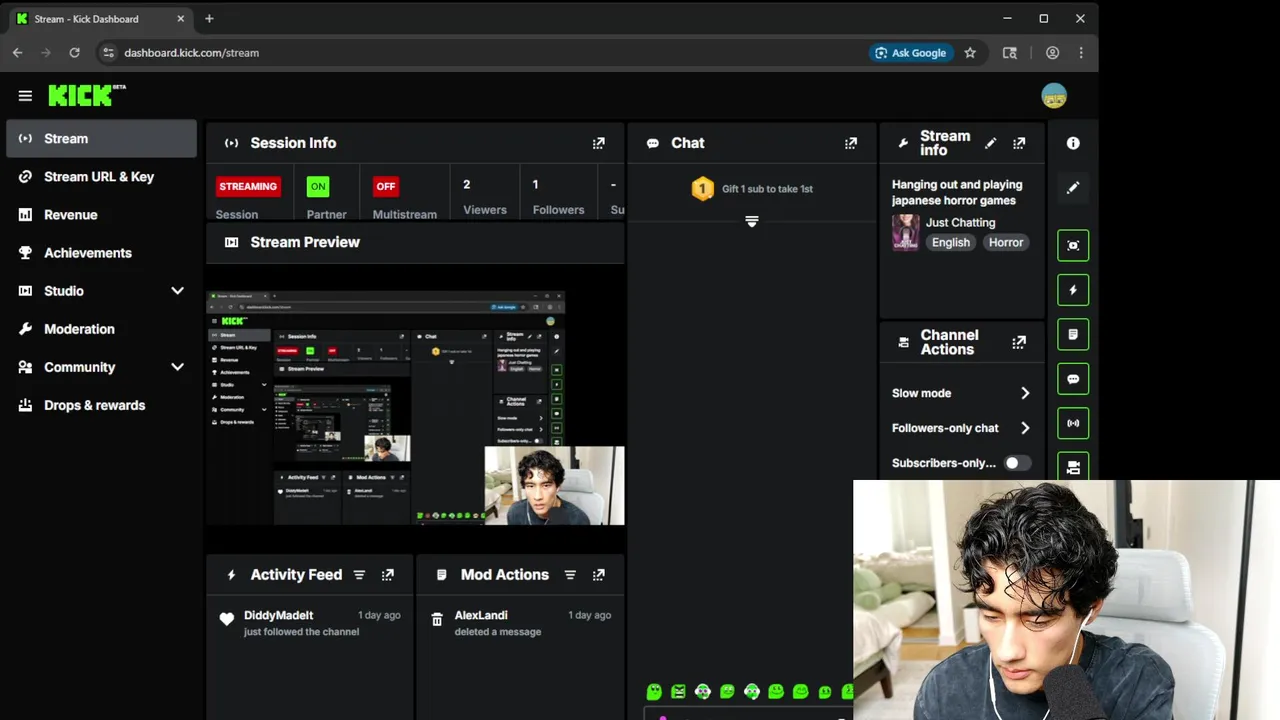Select Stream in the sidebar
The image size is (1280, 720).
pyautogui.click(x=101, y=139)
